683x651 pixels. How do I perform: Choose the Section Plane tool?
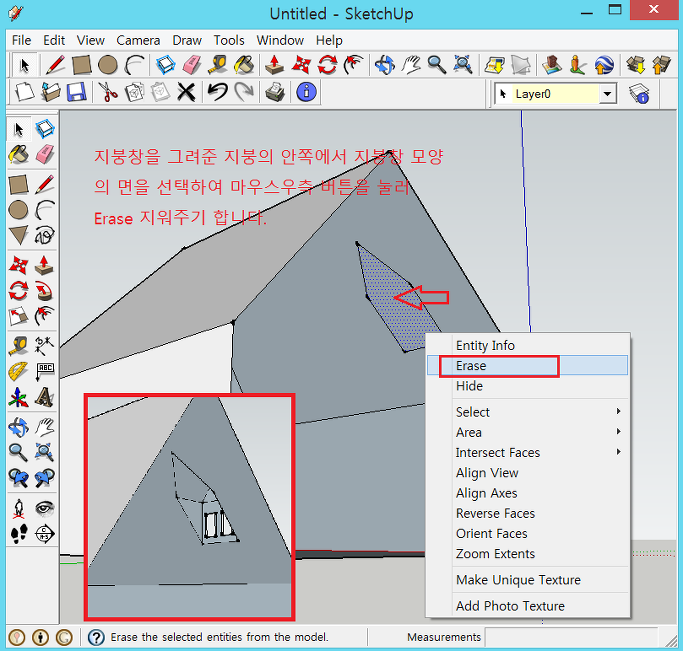(x=44, y=534)
